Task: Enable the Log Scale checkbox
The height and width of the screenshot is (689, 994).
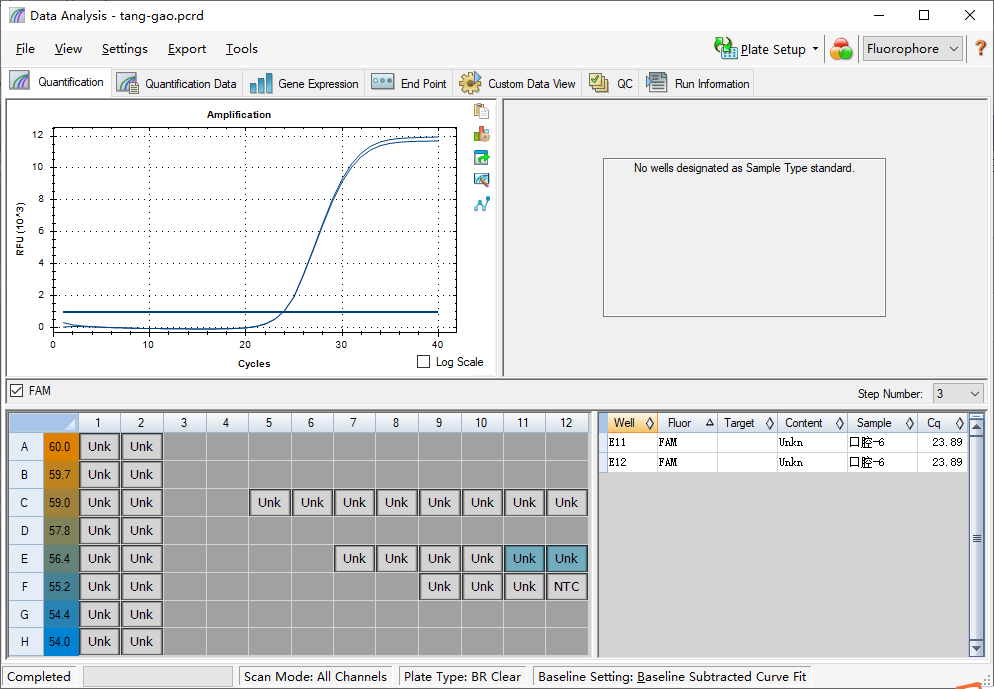Action: pyautogui.click(x=423, y=362)
